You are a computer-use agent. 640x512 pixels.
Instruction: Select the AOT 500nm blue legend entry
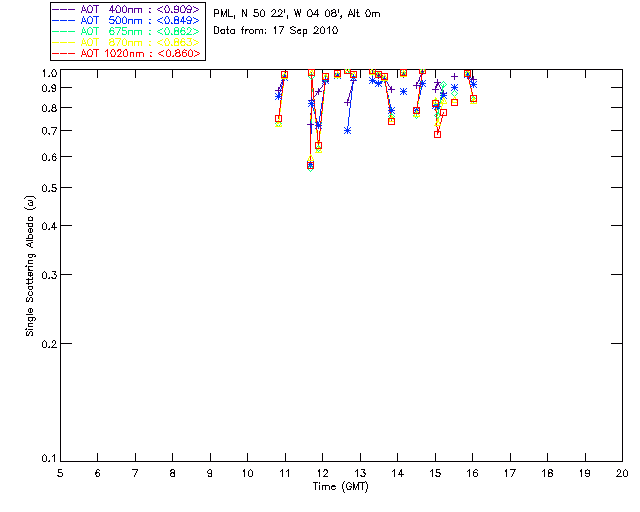tap(127, 20)
